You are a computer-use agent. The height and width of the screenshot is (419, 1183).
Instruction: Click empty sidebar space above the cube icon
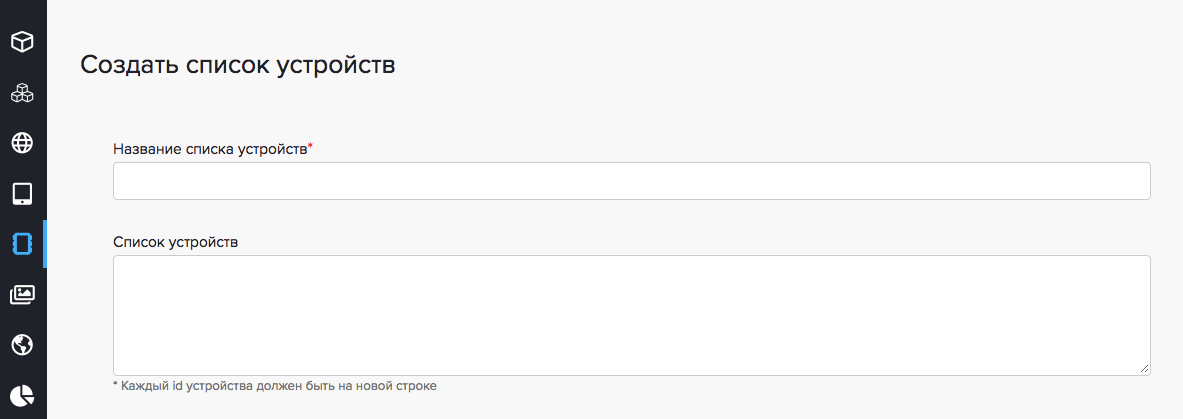[22, 10]
